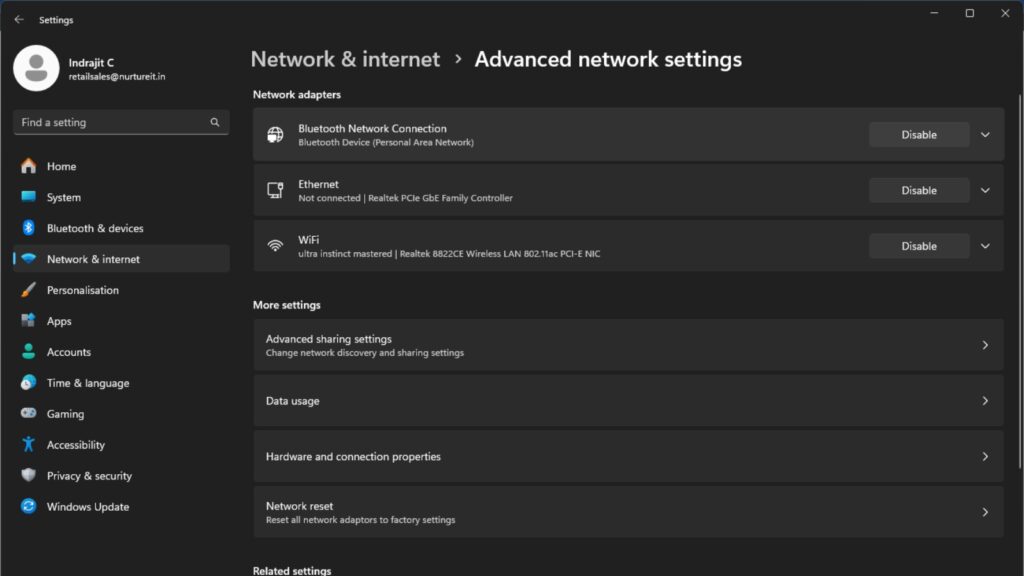This screenshot has height=576, width=1024.
Task: Disable the Bluetooth Network Connection adapter
Action: point(918,135)
